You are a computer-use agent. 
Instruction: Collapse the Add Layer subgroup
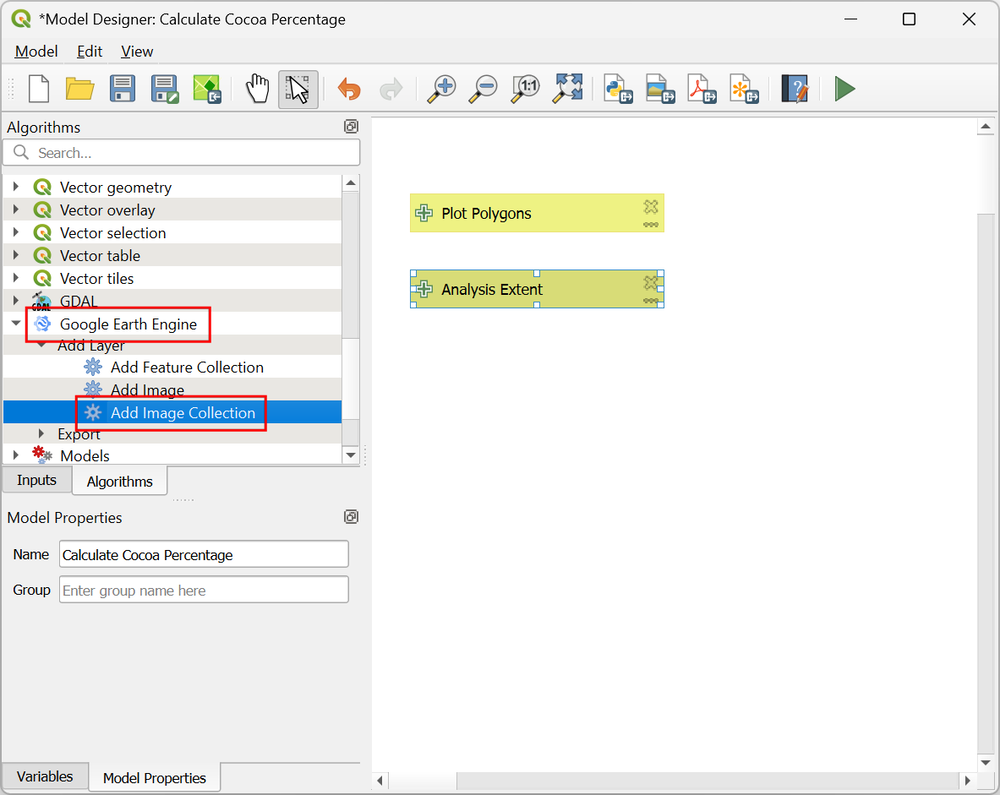click(x=41, y=345)
